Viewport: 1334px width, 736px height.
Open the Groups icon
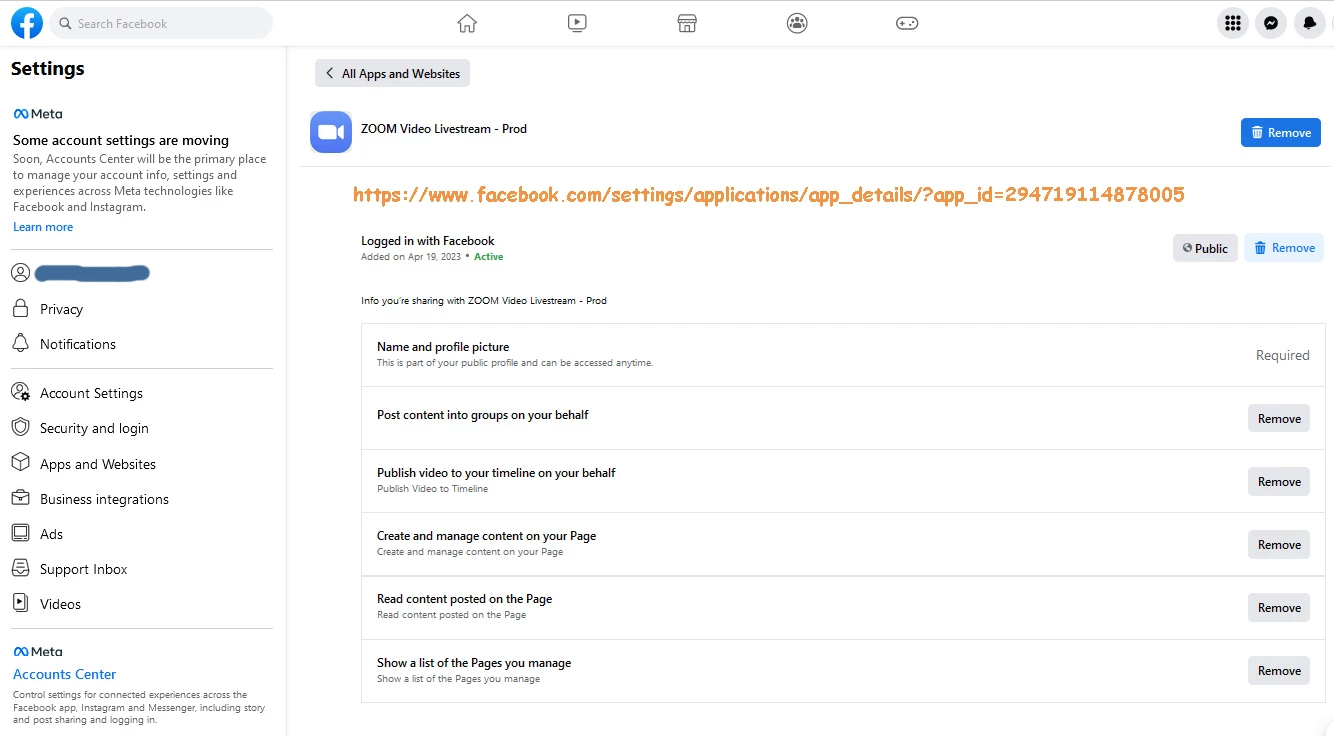coord(797,23)
